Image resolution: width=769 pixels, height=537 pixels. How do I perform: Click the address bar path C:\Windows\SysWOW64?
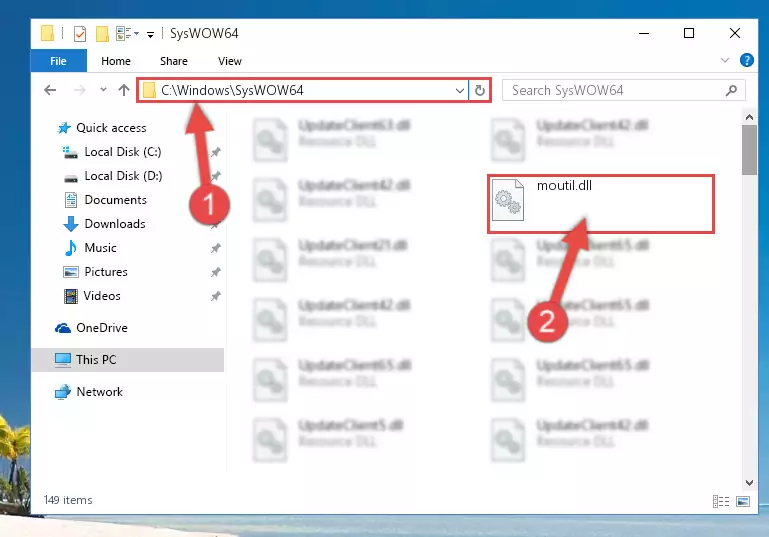tap(232, 90)
